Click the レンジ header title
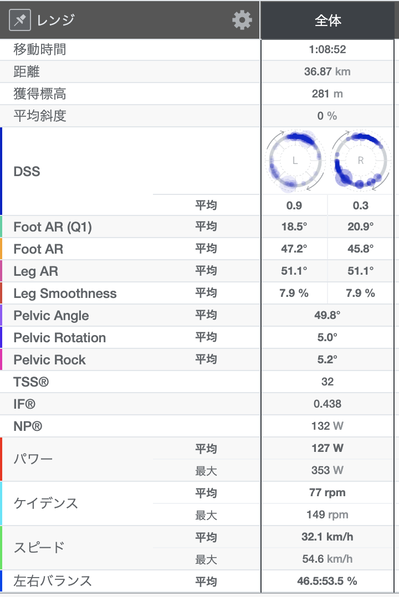The width and height of the screenshot is (399, 597). click(x=56, y=20)
